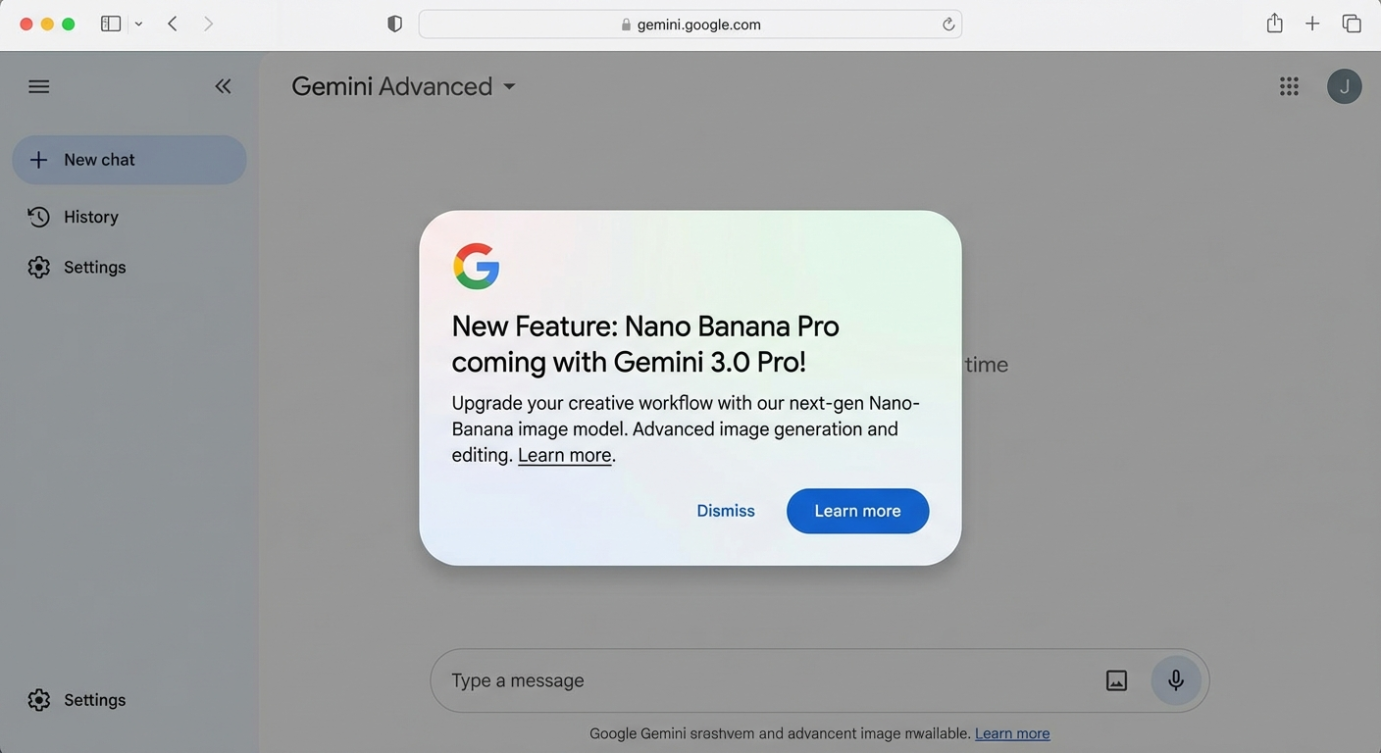
Task: Open the Google apps grid icon
Action: (x=1289, y=87)
